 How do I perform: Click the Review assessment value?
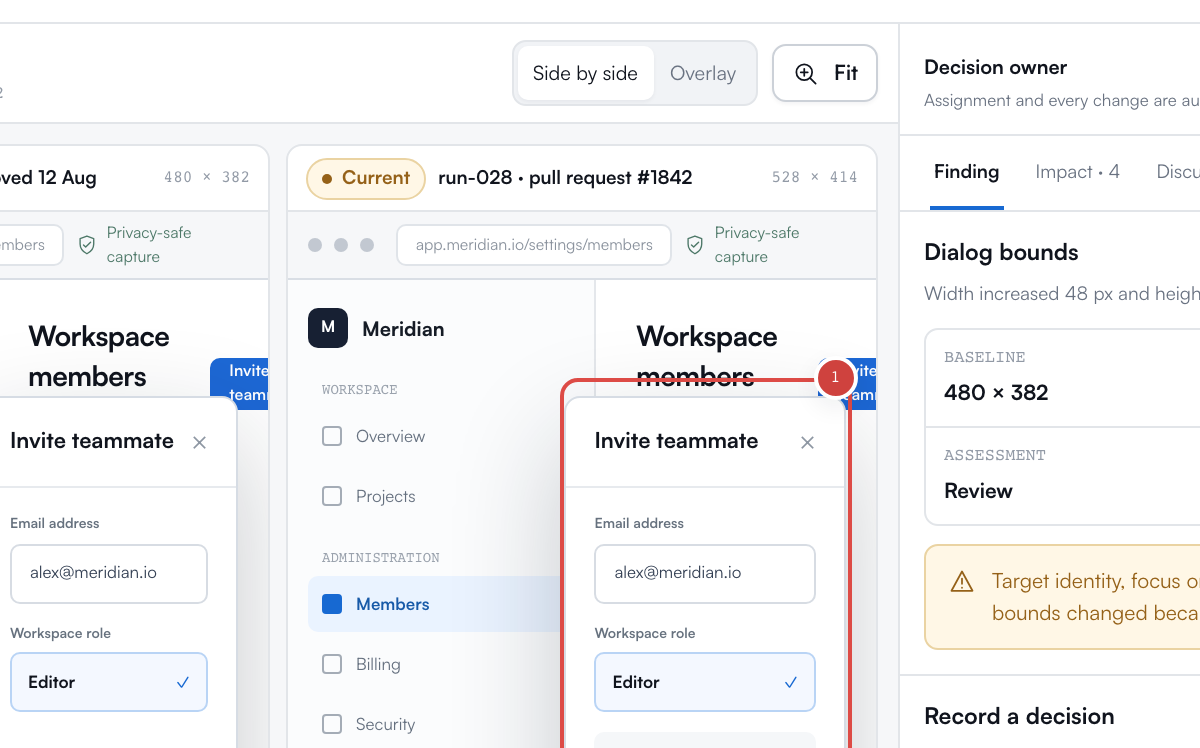pos(978,491)
